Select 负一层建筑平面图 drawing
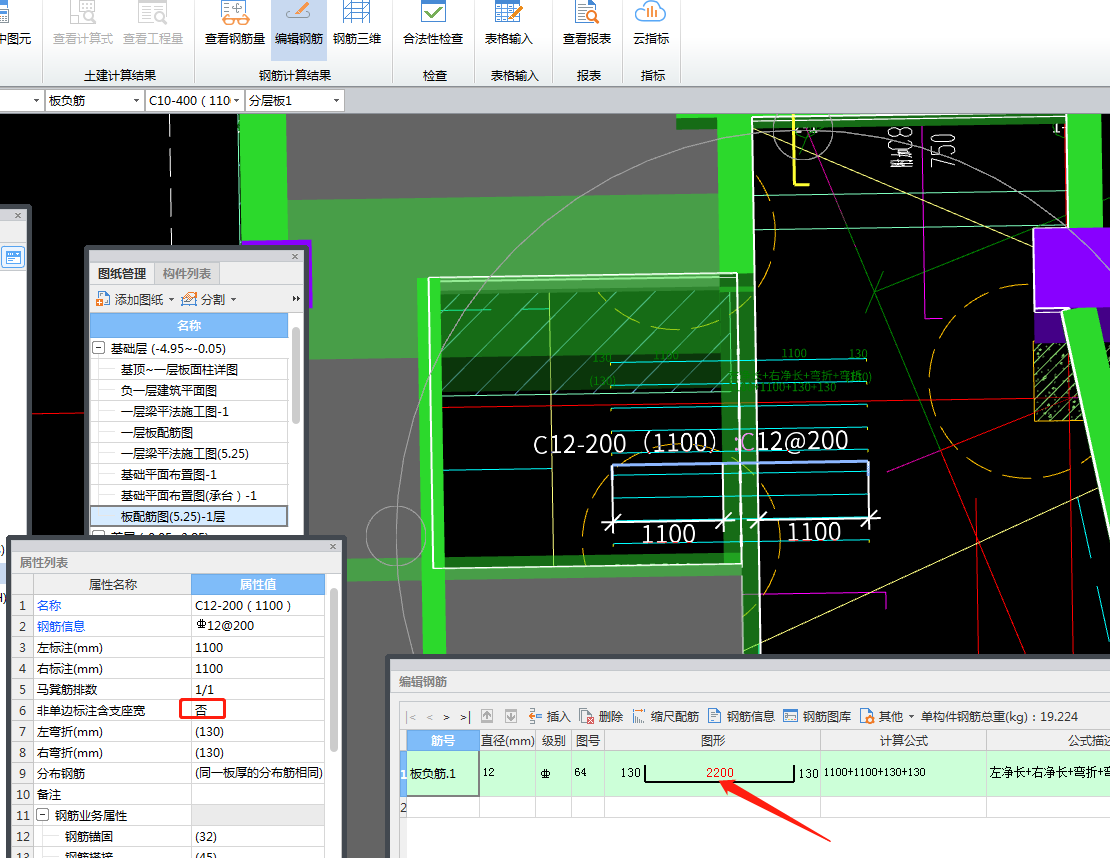 pos(168,391)
